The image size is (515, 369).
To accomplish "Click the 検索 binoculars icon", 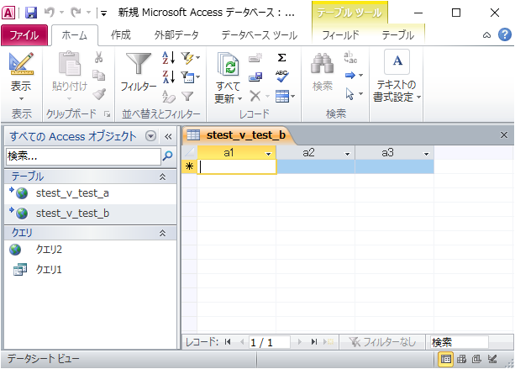I will (x=322, y=63).
